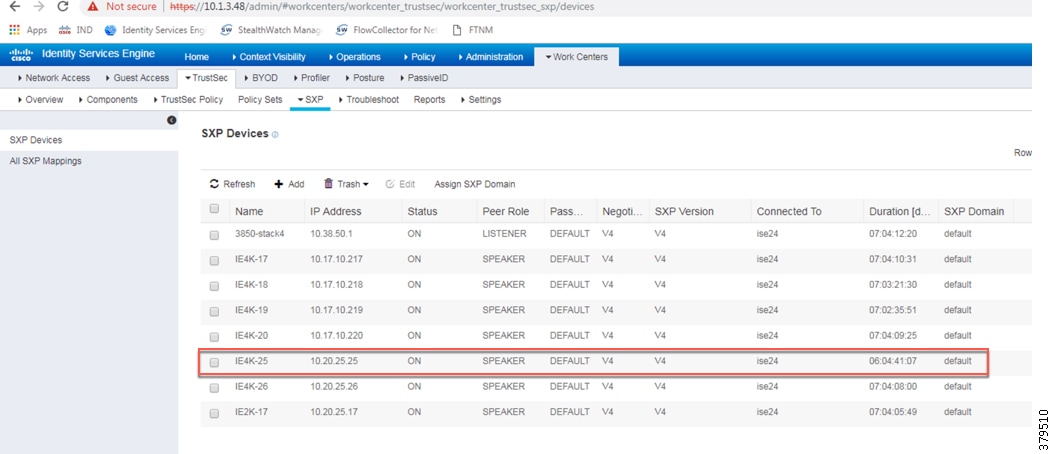
Task: Click the browser forward arrow
Action: pos(39,7)
